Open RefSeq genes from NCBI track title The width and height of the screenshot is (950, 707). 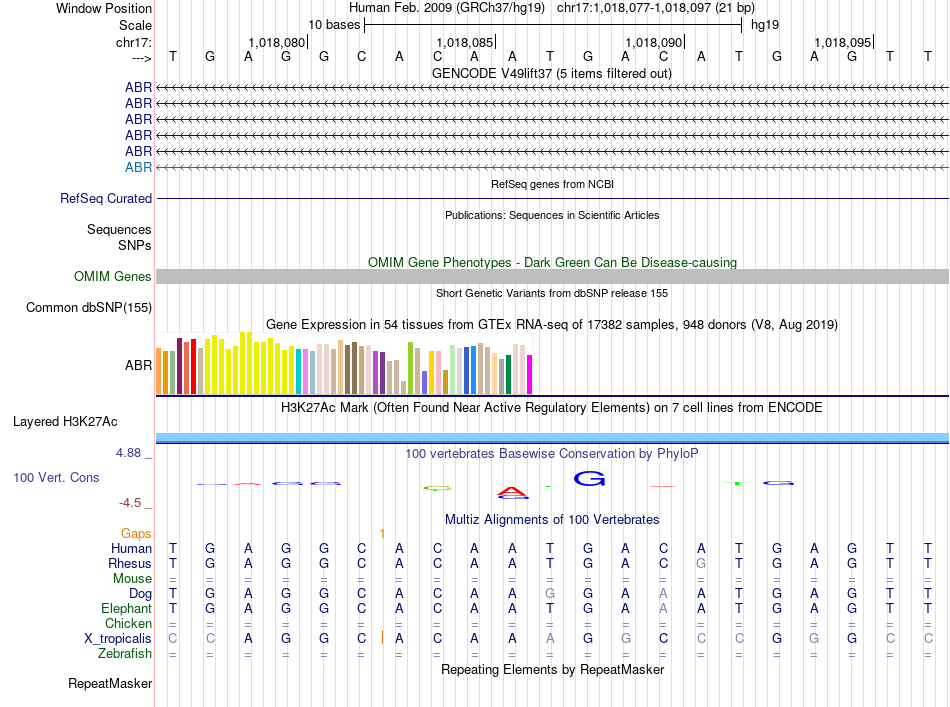click(x=552, y=184)
